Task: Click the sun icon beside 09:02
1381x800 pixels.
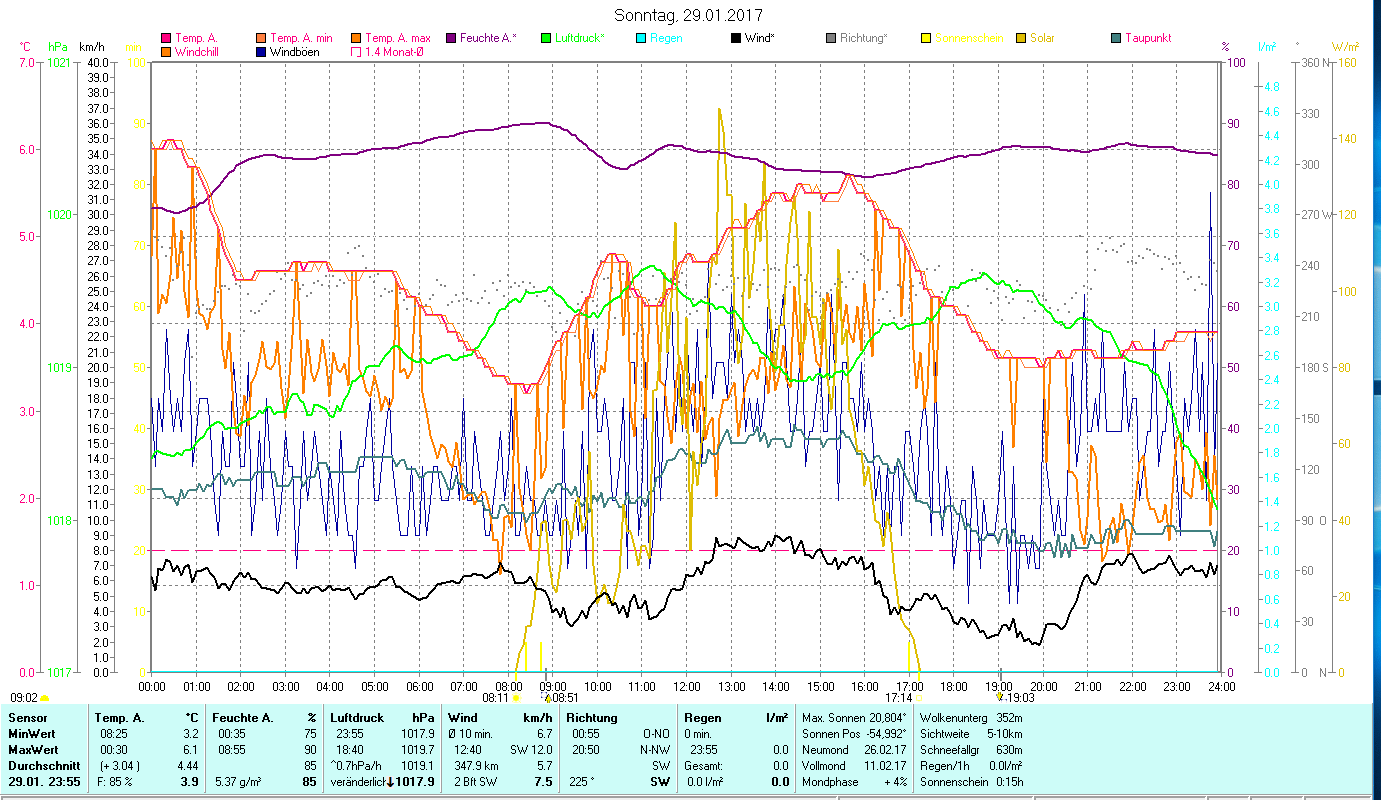Action: pos(45,698)
